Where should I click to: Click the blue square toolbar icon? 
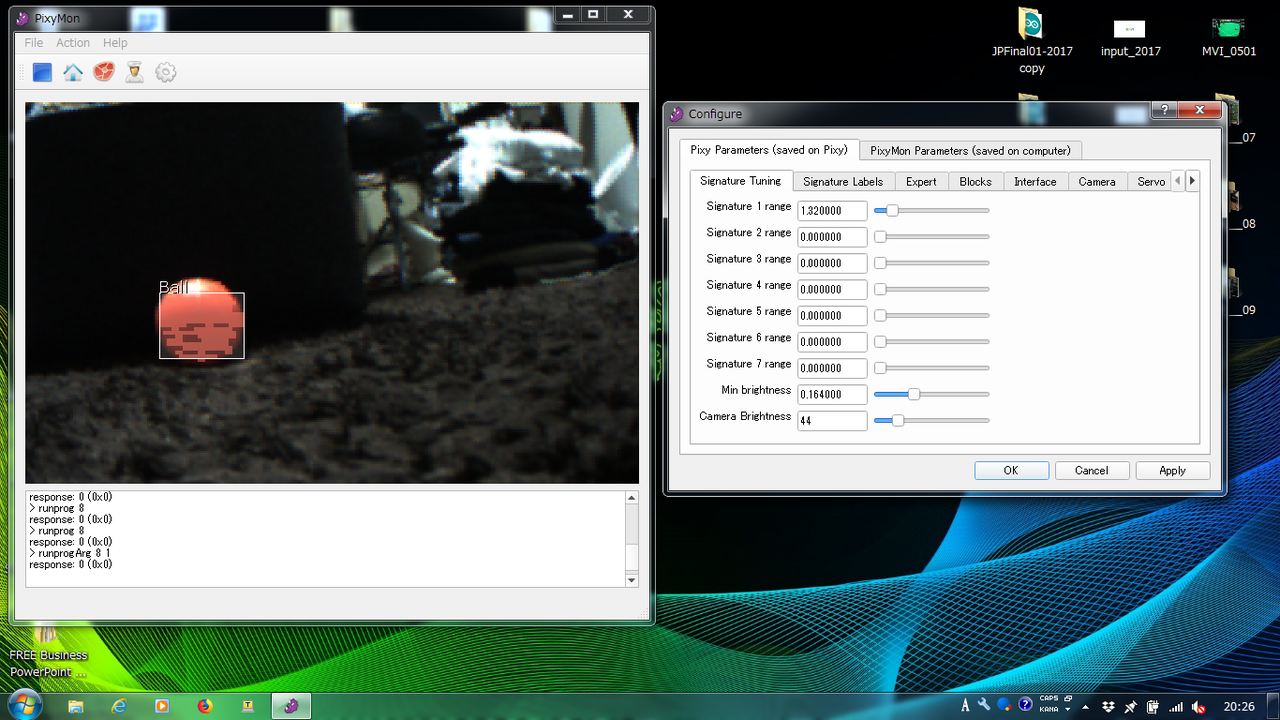point(41,72)
